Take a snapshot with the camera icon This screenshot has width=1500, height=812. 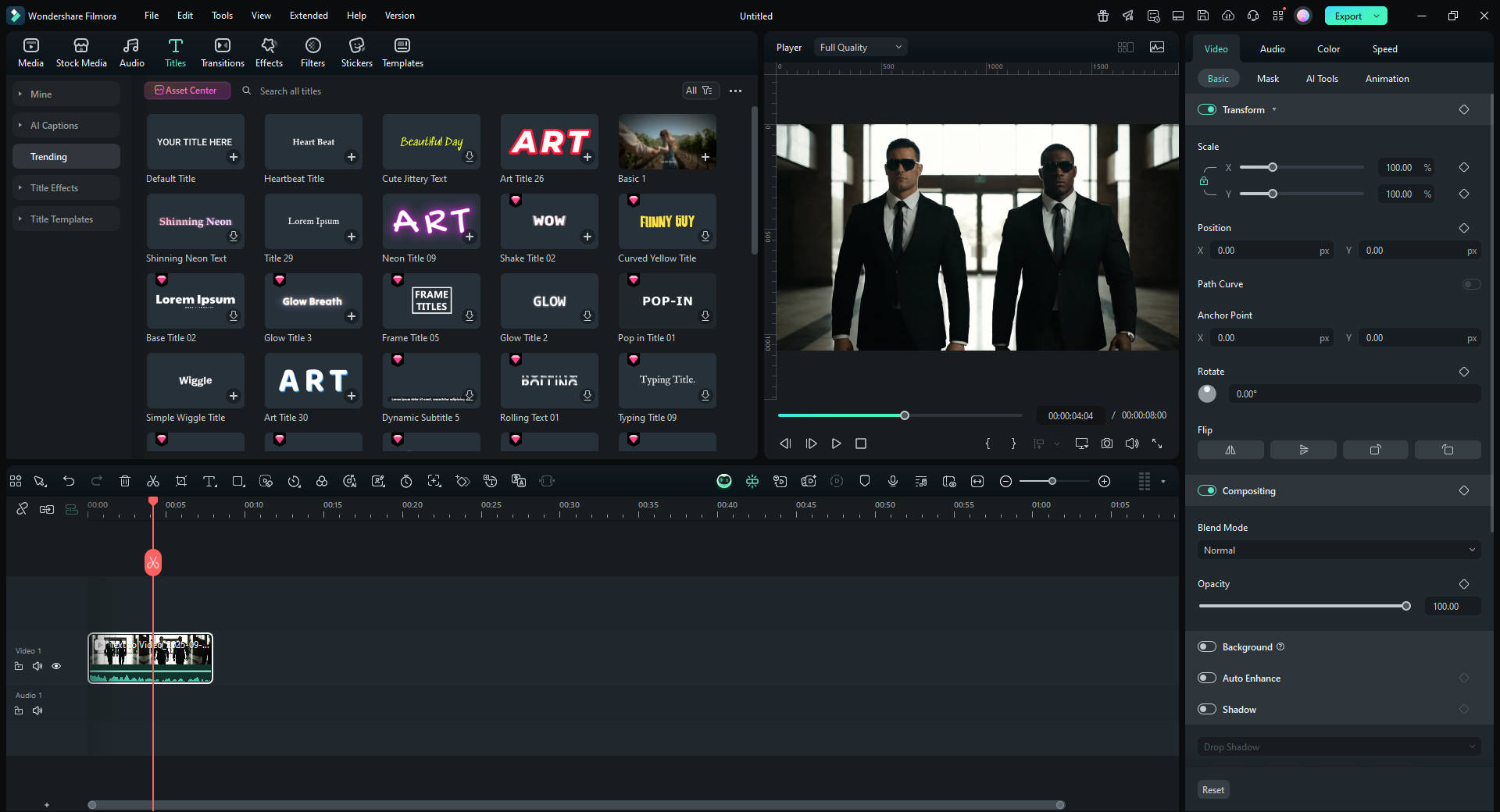click(1107, 443)
